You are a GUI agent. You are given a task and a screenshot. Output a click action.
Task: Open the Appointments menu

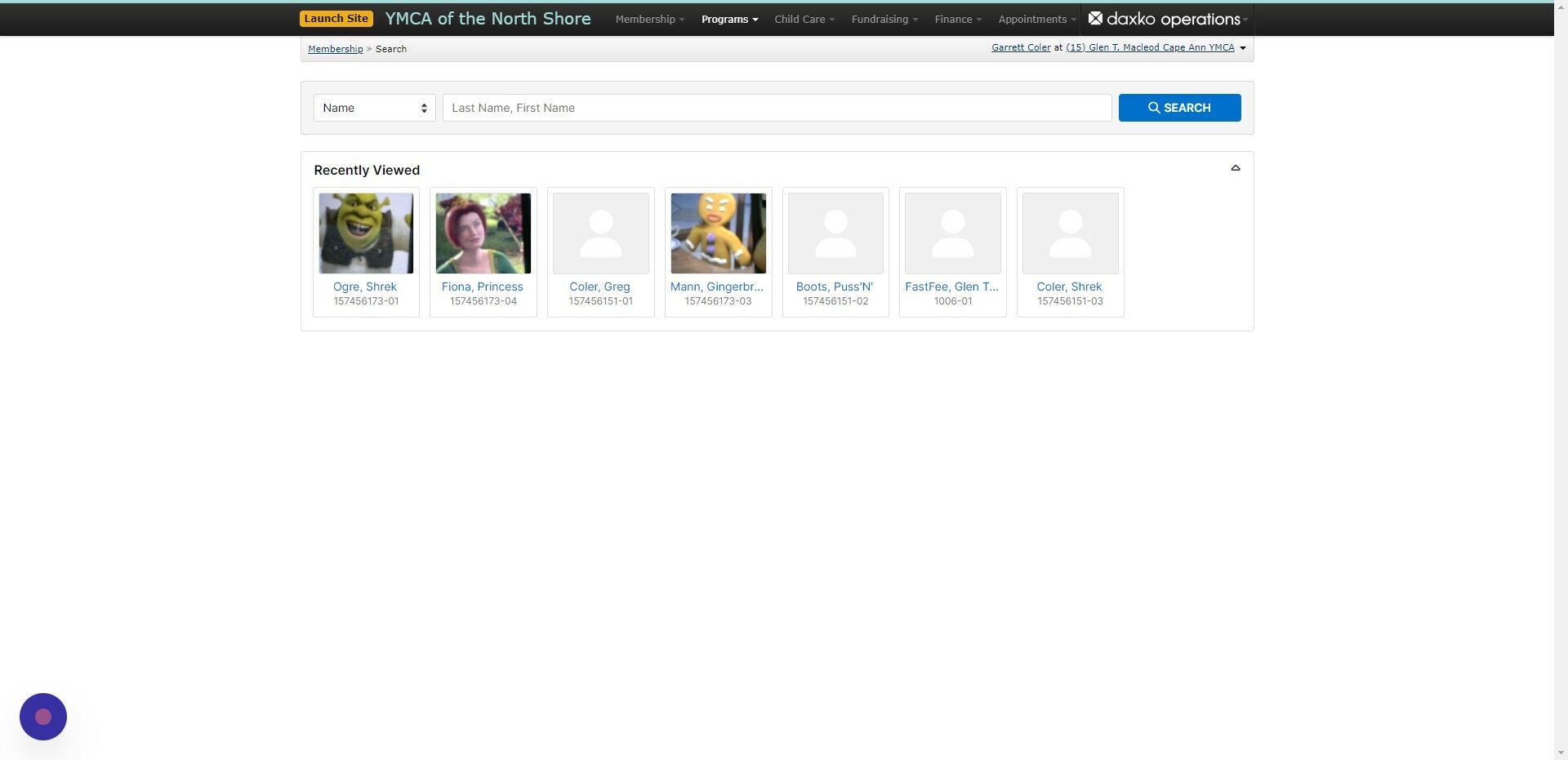click(1037, 19)
